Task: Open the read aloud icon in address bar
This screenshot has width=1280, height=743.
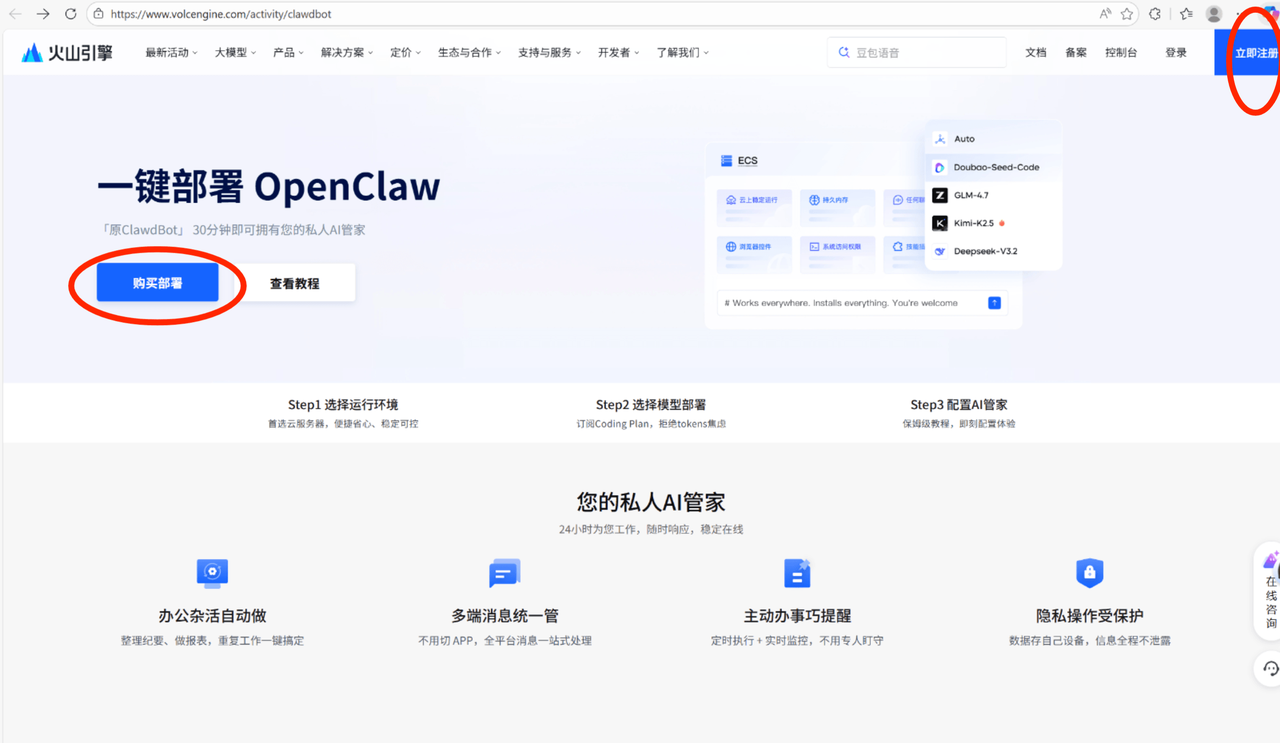Action: [1105, 14]
